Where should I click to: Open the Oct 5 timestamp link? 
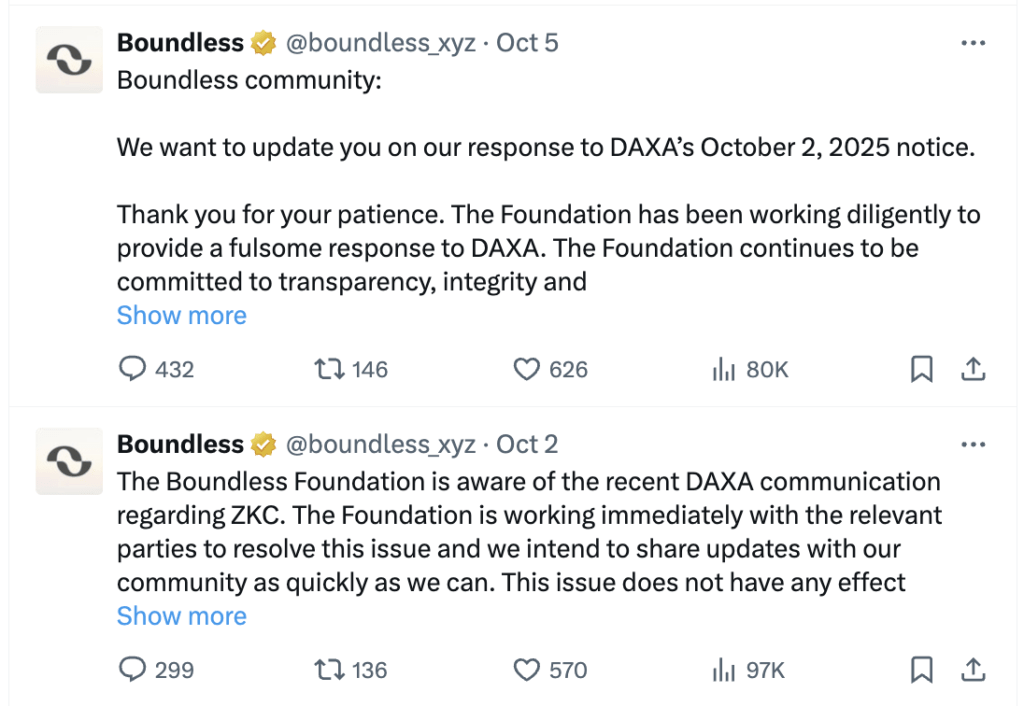tap(527, 42)
